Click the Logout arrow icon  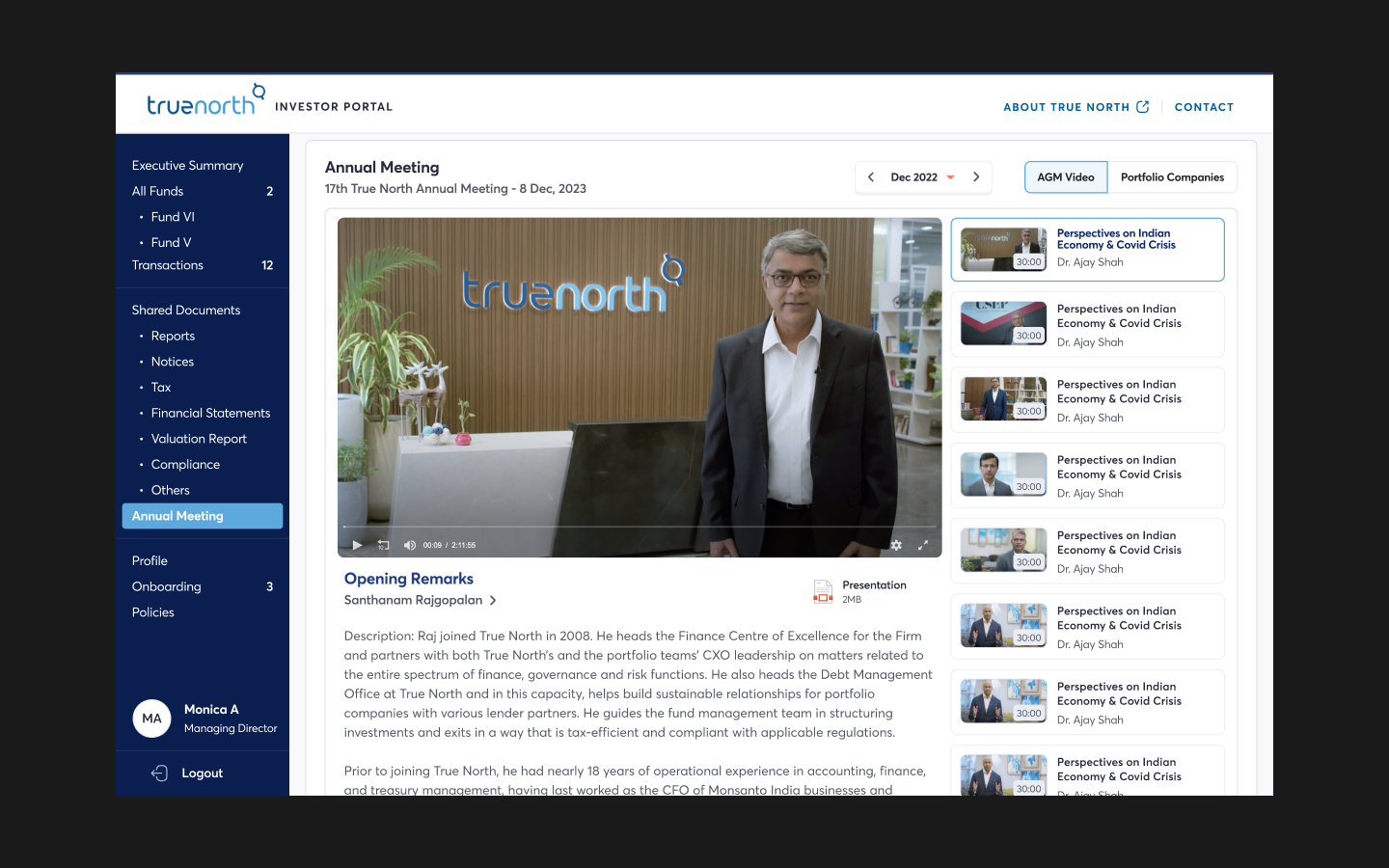click(x=160, y=773)
